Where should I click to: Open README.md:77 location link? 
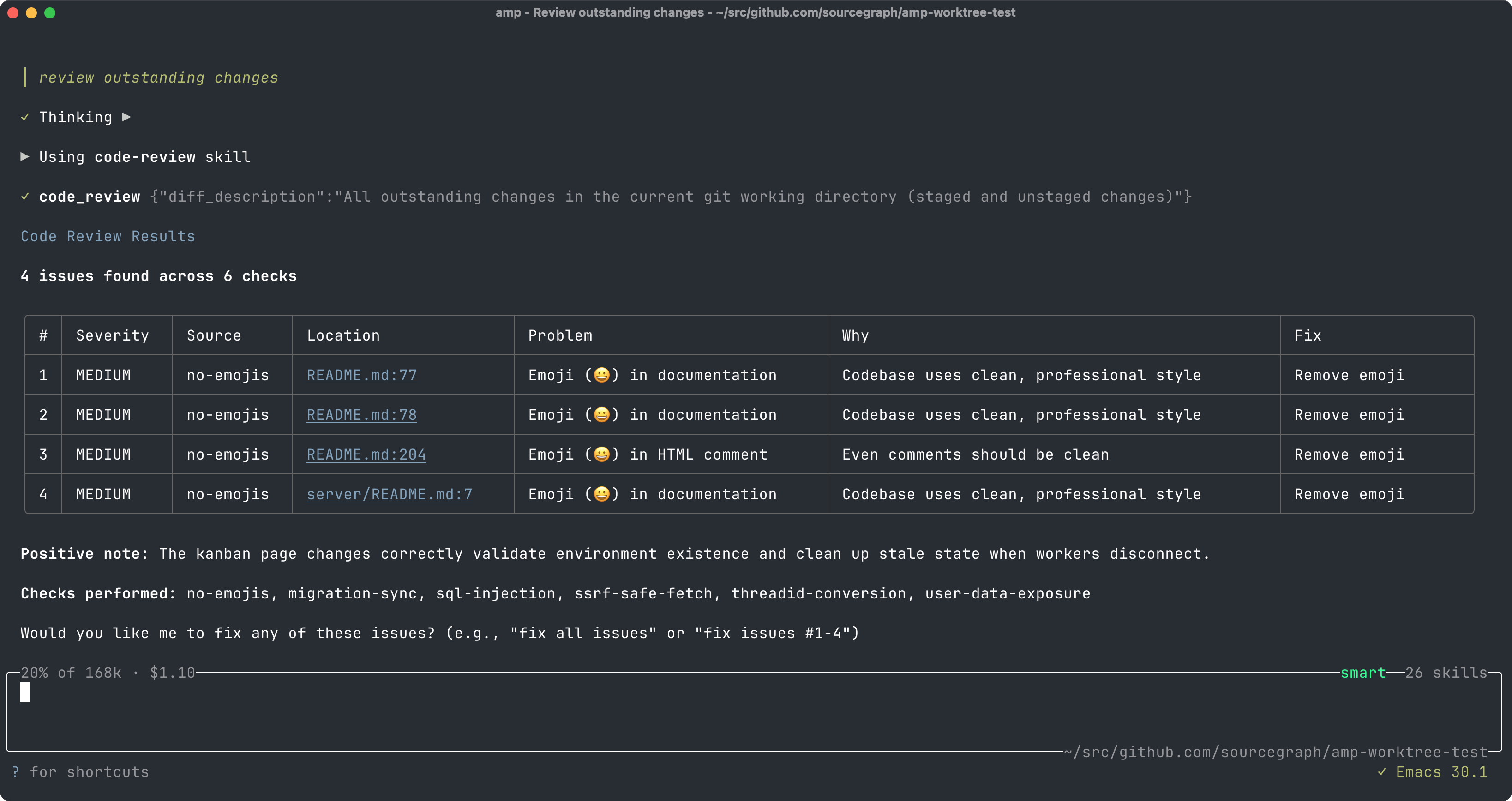click(361, 376)
